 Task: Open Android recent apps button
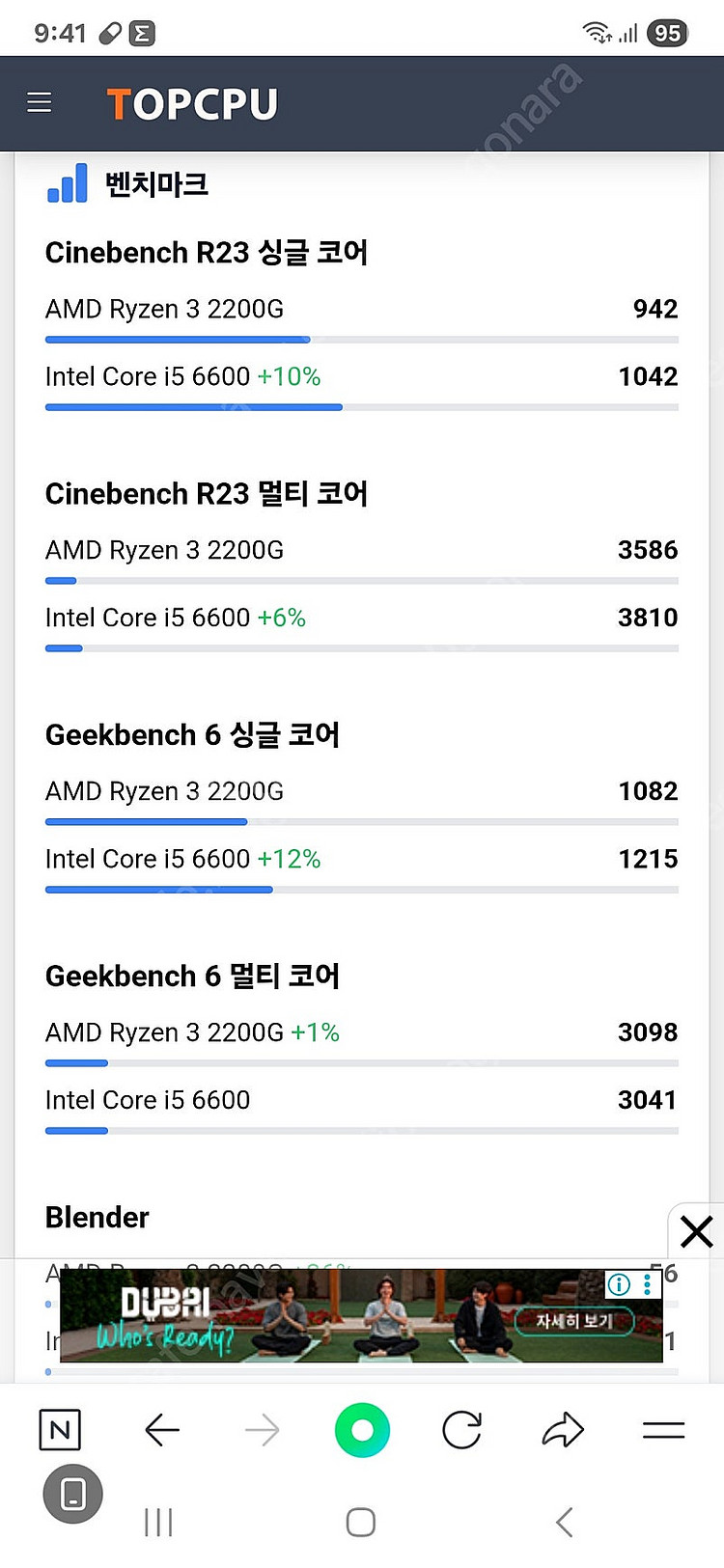pyautogui.click(x=158, y=1523)
